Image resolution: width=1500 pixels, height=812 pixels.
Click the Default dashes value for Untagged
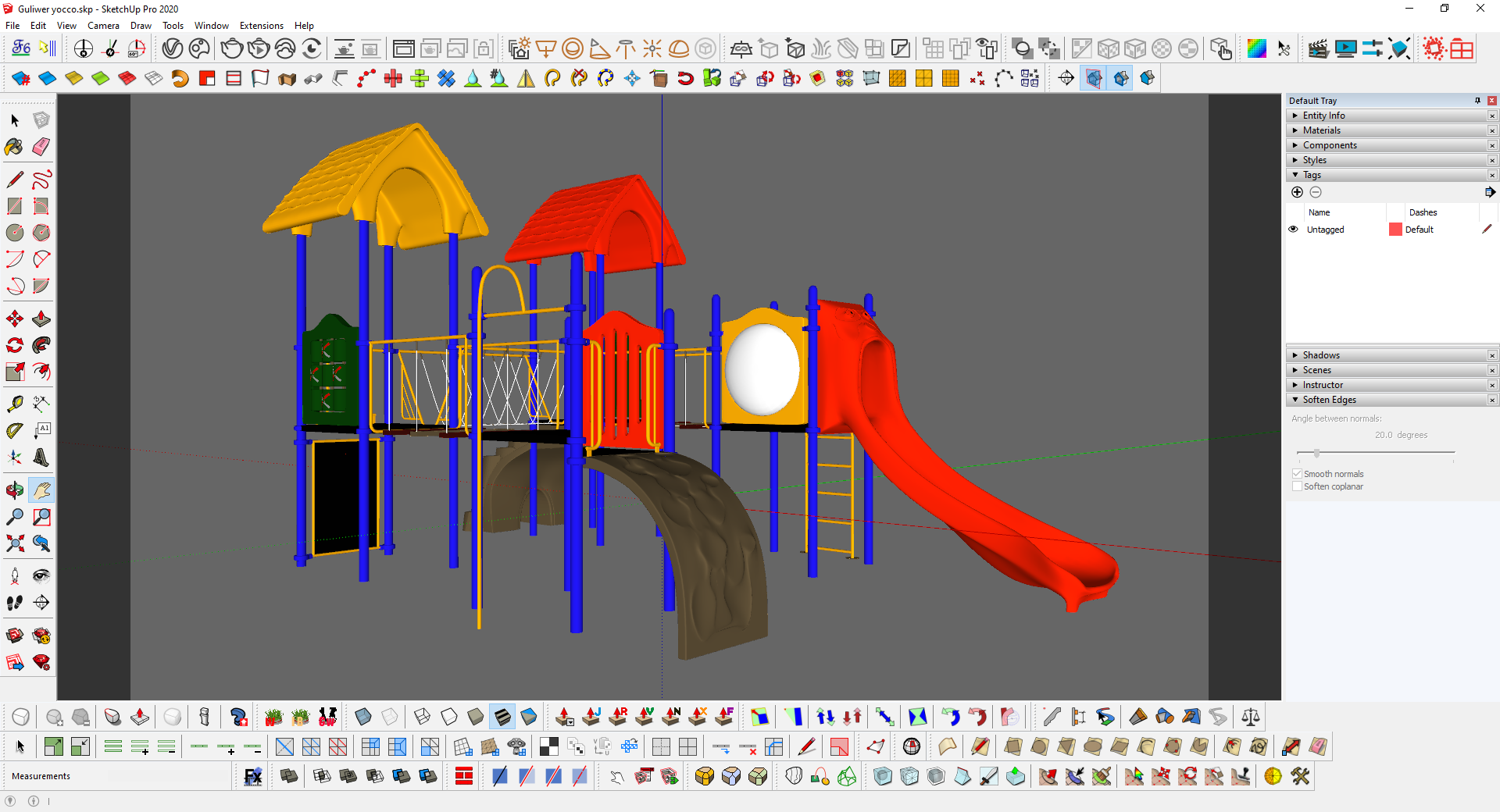coord(1419,230)
